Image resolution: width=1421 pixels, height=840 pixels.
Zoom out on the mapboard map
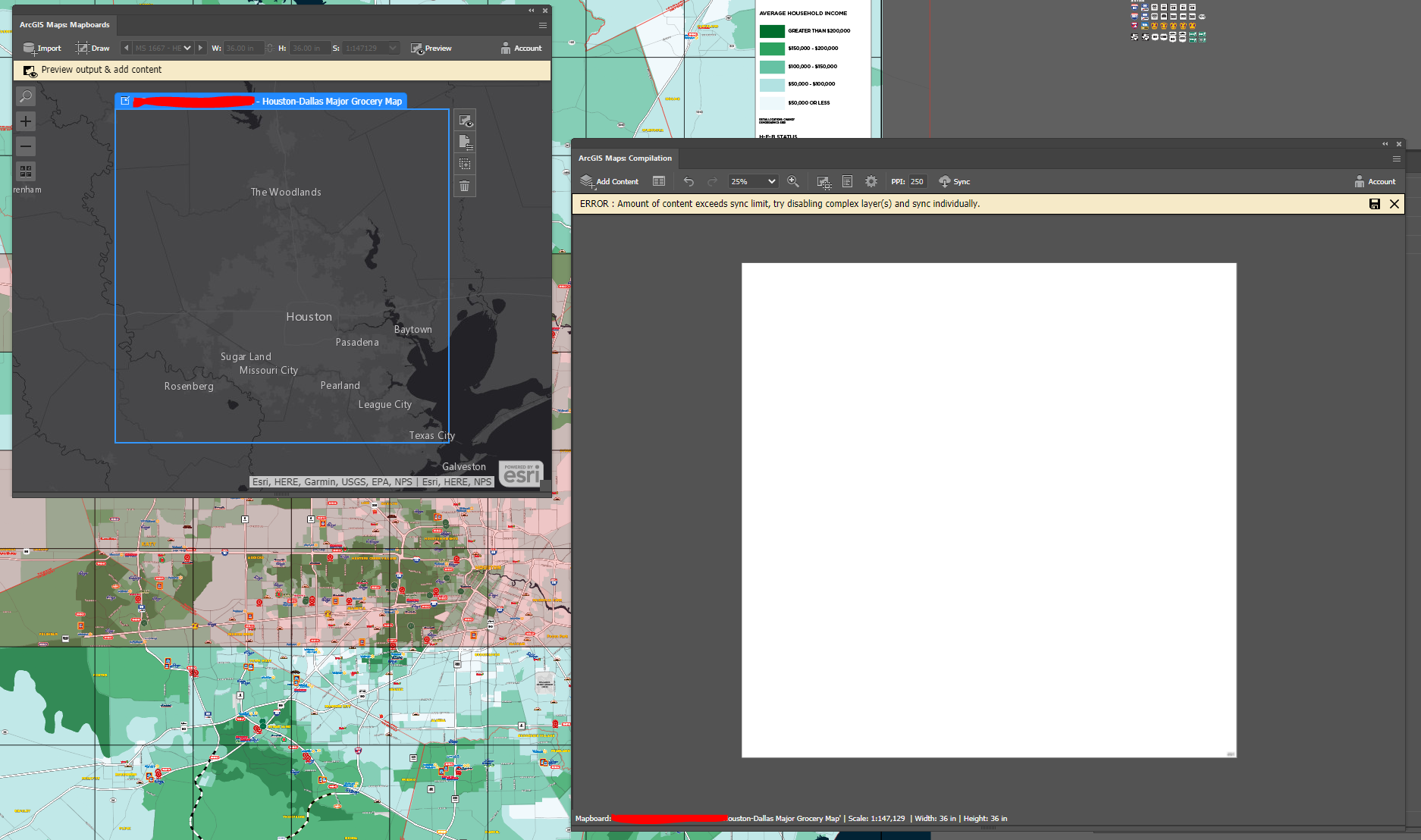click(26, 146)
